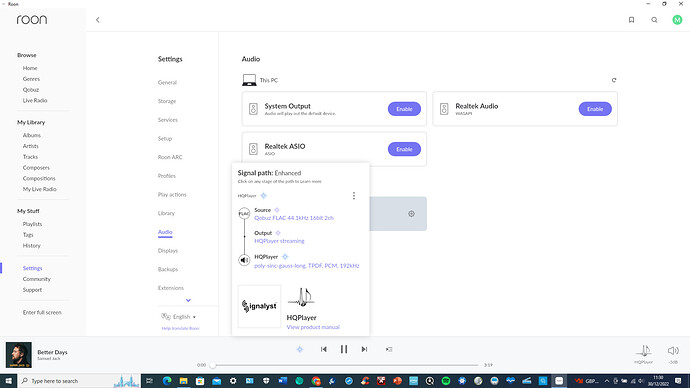Skip to the previous track

pos(323,349)
